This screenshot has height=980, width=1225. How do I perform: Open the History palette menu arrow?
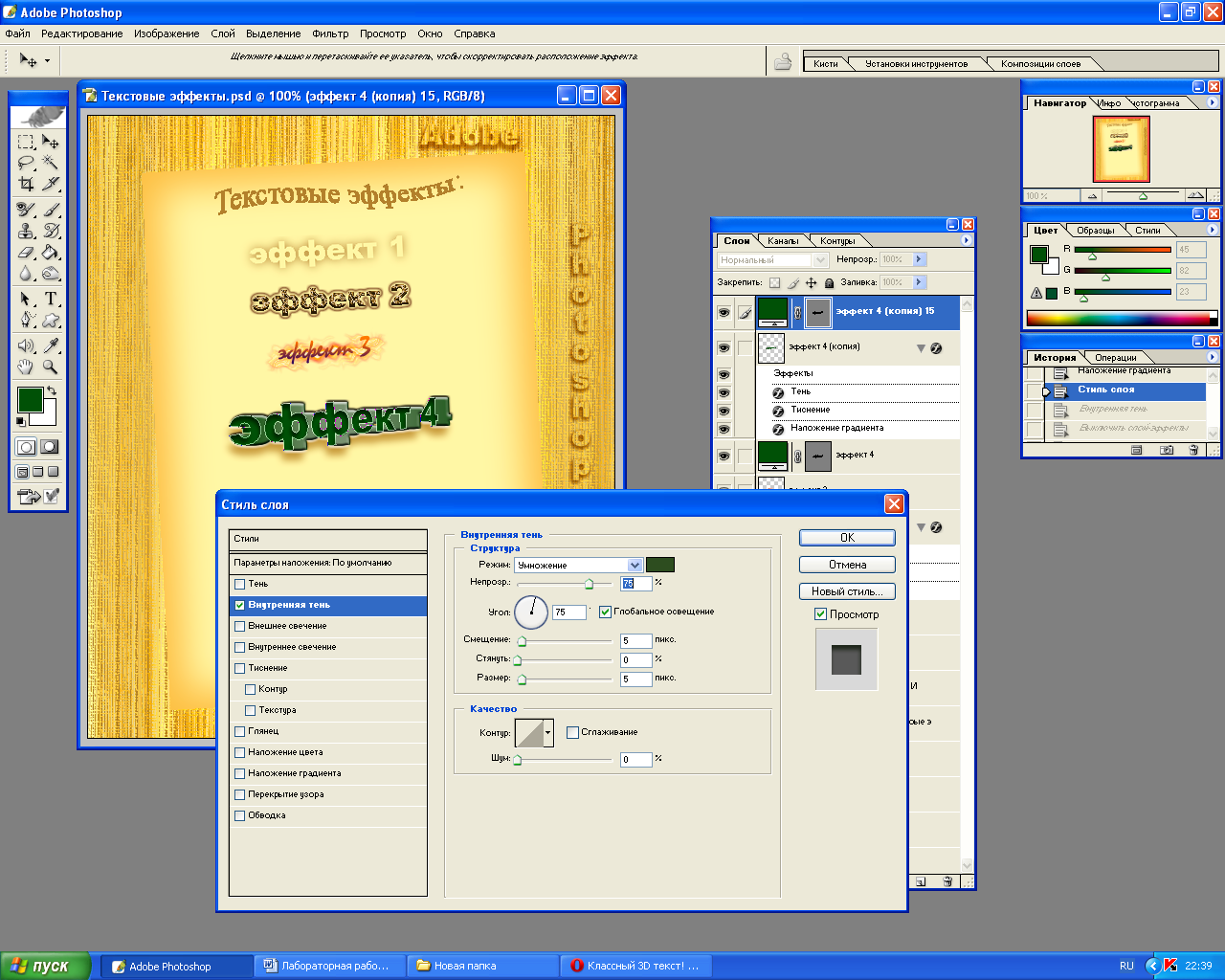1213,357
